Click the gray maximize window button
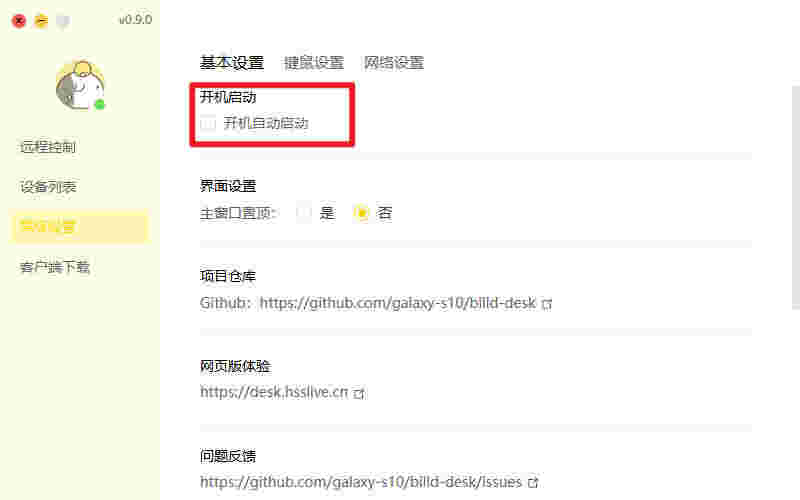This screenshot has height=500, width=800. 63,21
